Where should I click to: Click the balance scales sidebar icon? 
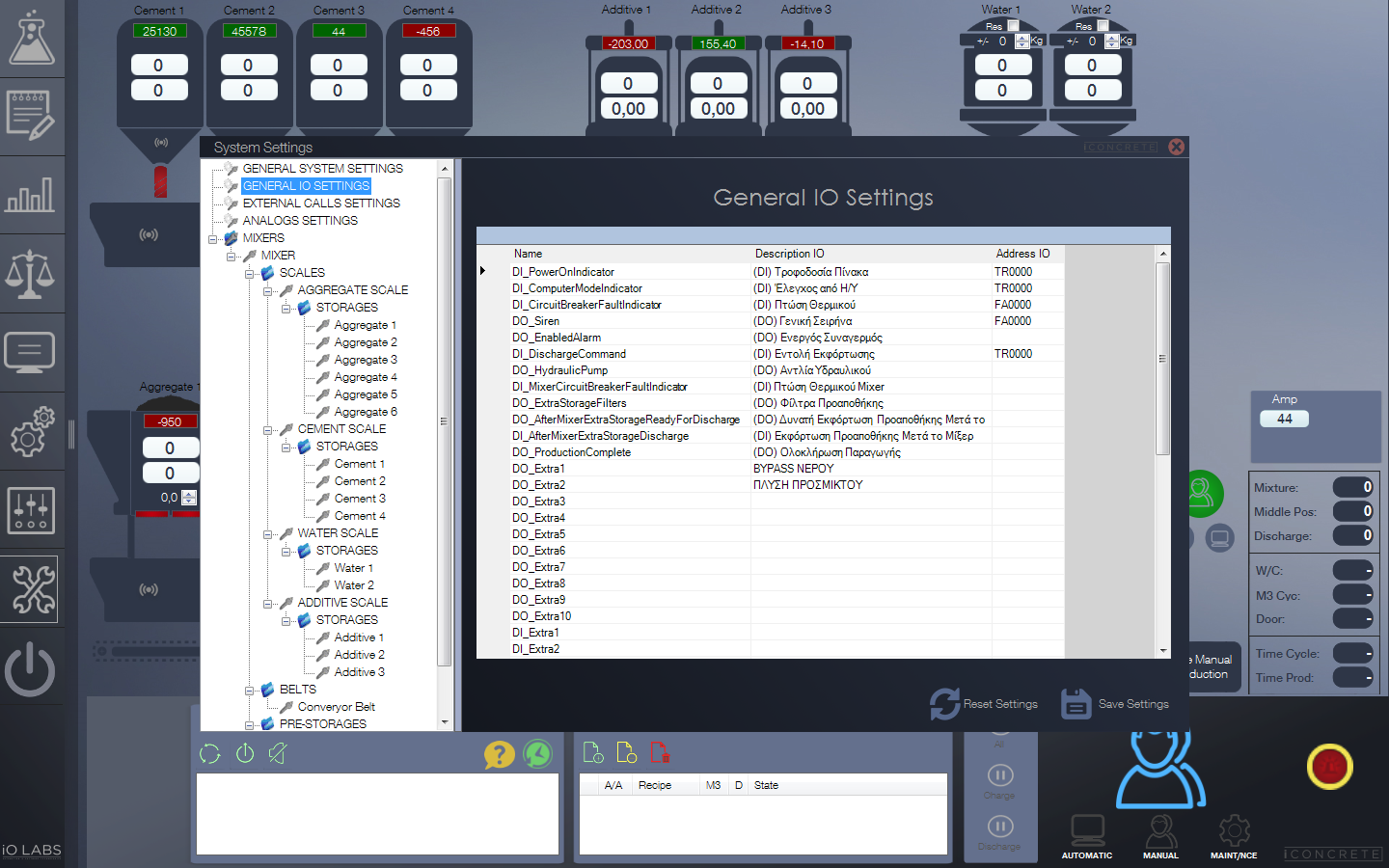pos(31,274)
